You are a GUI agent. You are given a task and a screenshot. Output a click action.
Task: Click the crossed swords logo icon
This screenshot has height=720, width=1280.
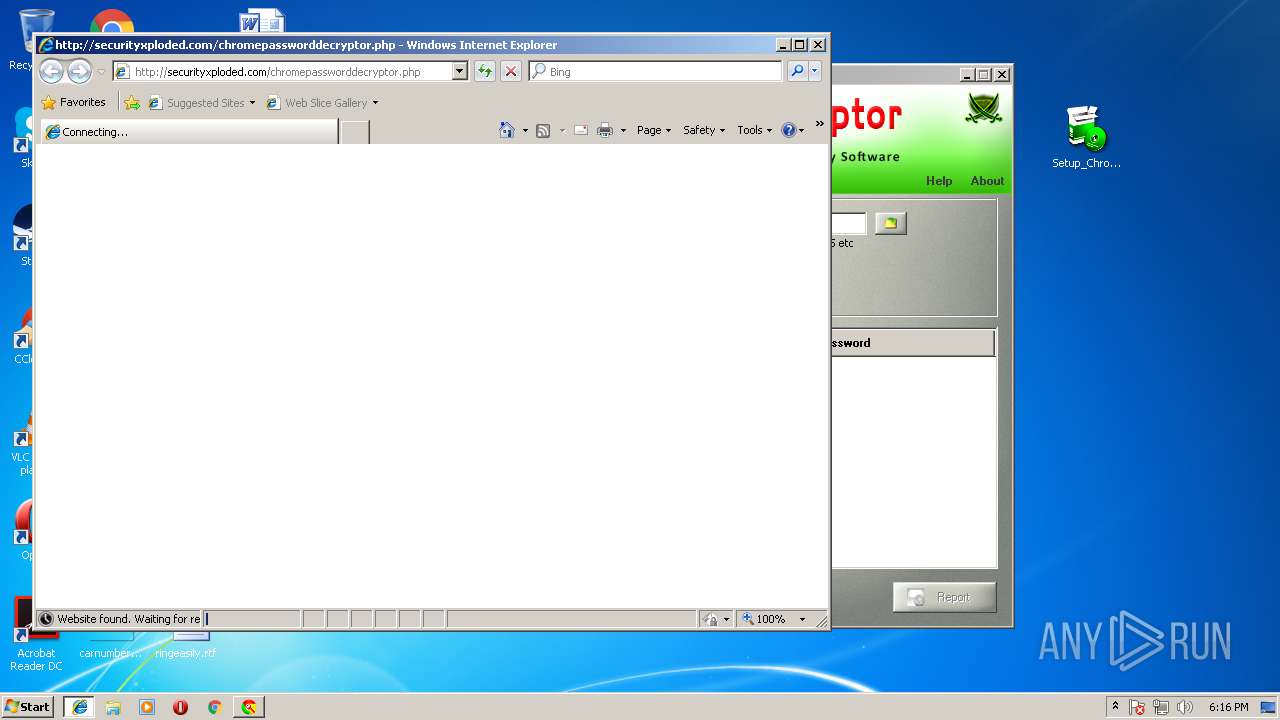983,109
